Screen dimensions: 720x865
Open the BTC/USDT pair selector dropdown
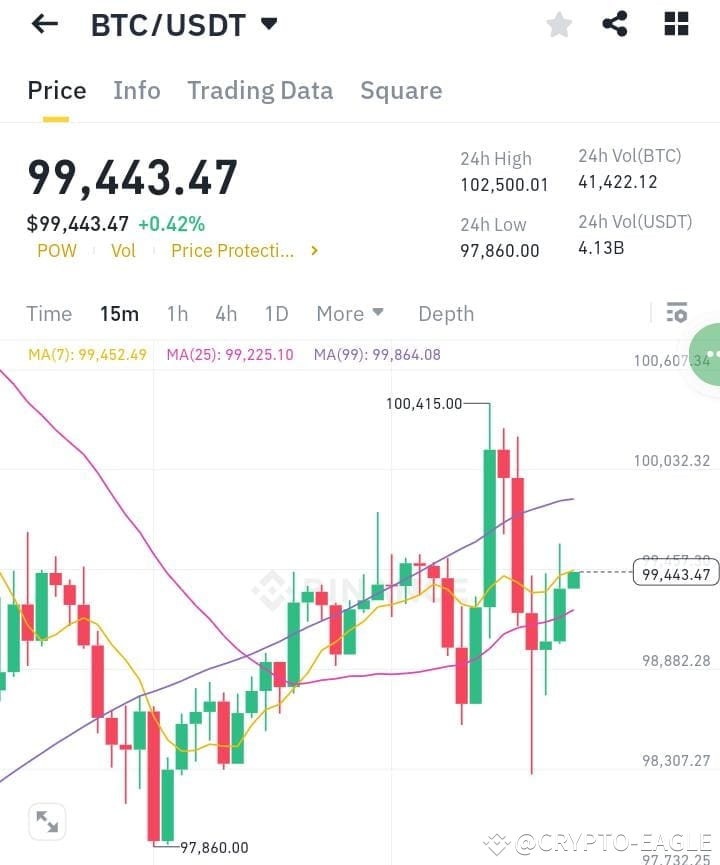coord(268,24)
